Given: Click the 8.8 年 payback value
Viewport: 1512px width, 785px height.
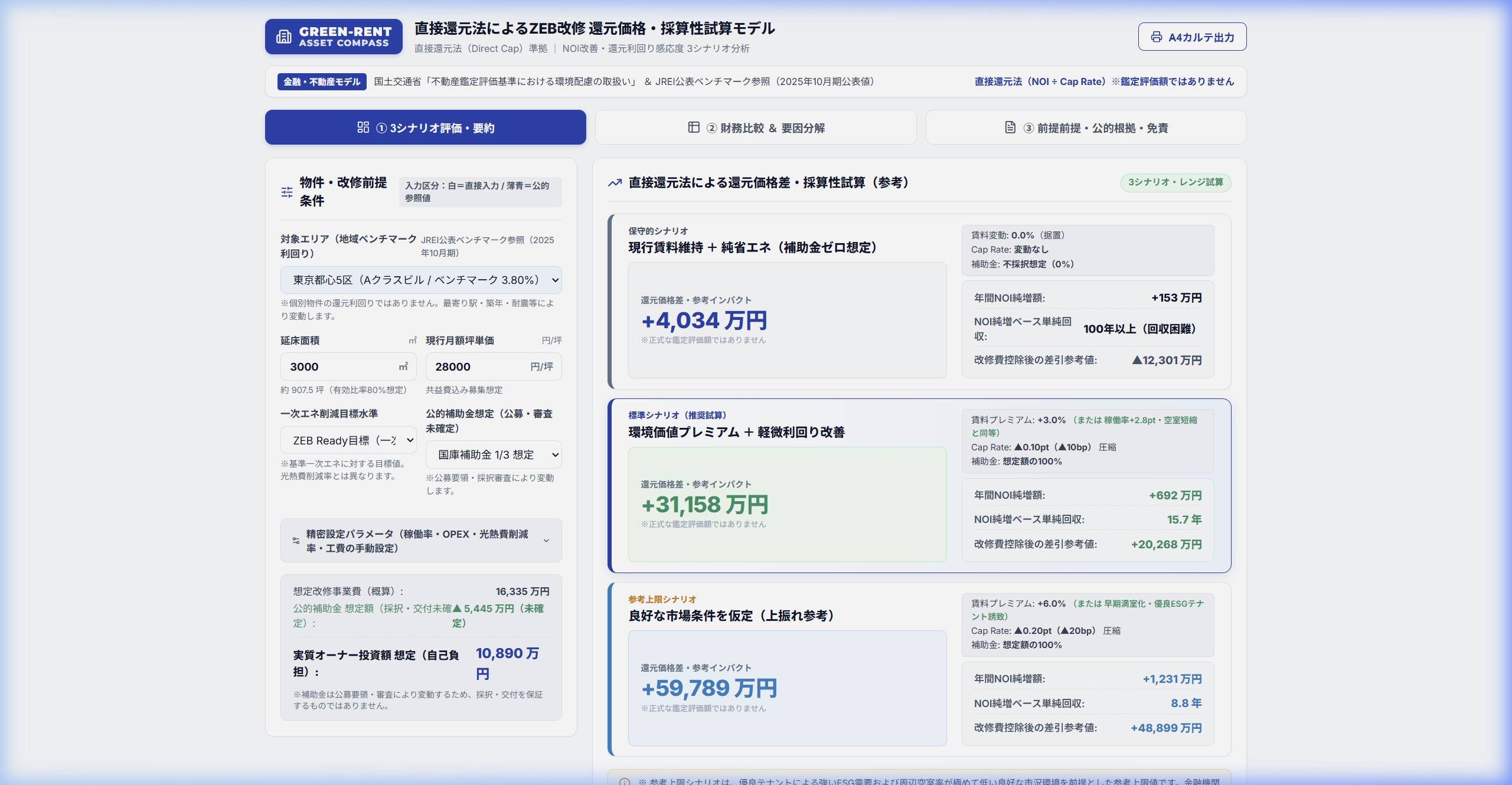Looking at the screenshot, I should click(1186, 704).
